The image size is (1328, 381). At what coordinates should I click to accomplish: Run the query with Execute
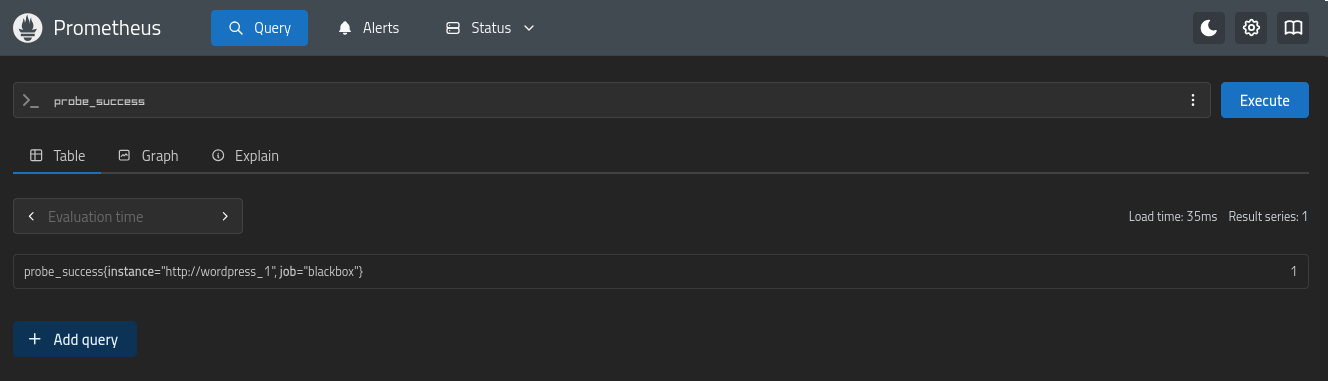1265,100
